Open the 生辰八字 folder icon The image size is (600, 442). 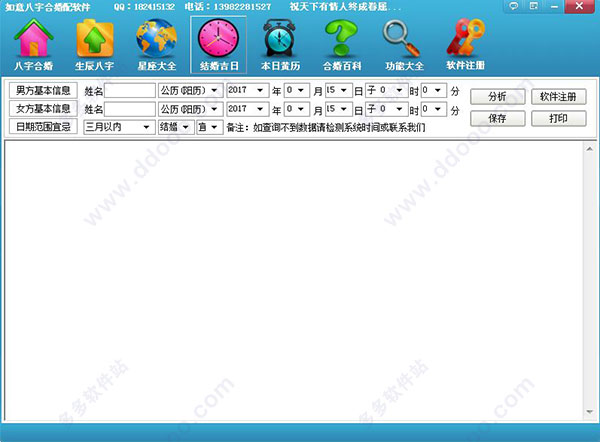coord(95,45)
